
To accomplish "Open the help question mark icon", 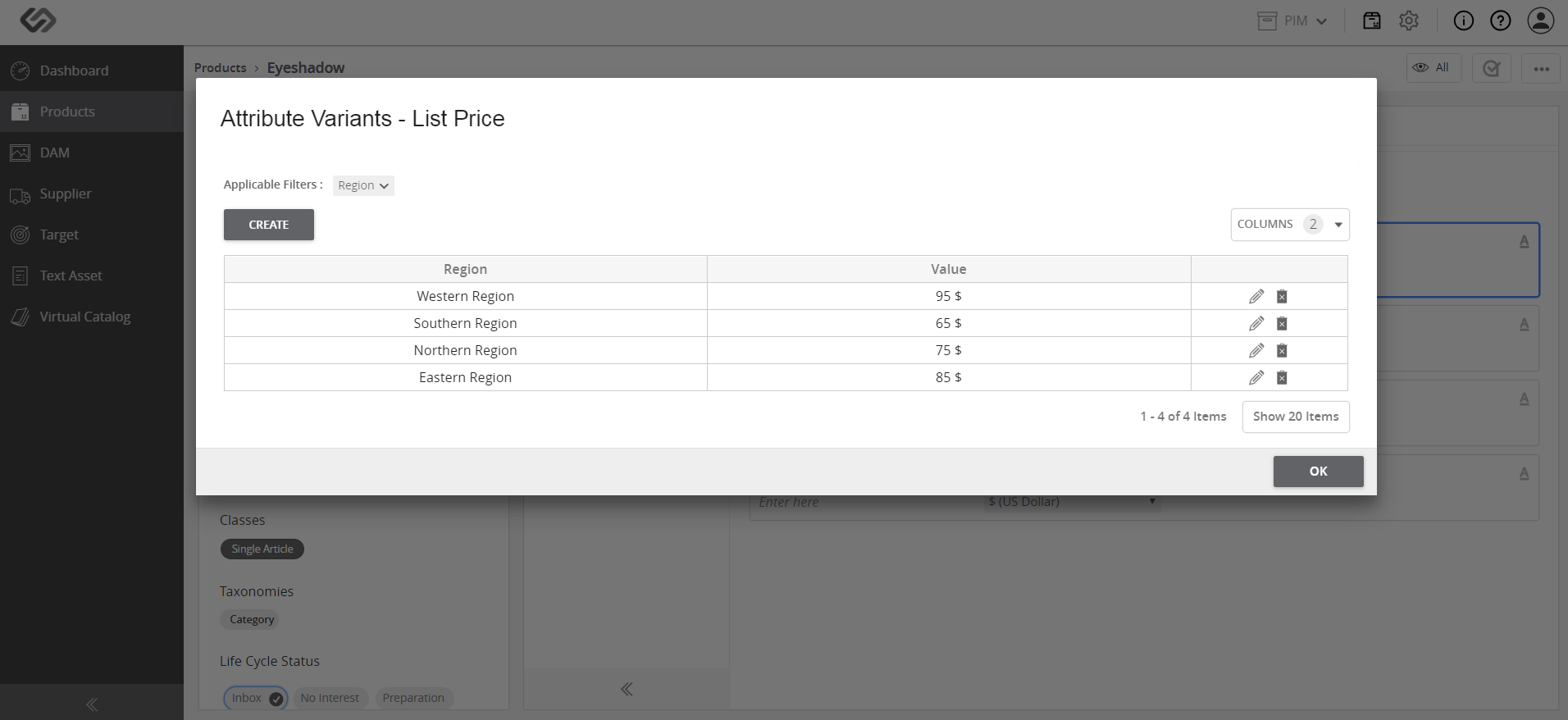I will [x=1500, y=21].
